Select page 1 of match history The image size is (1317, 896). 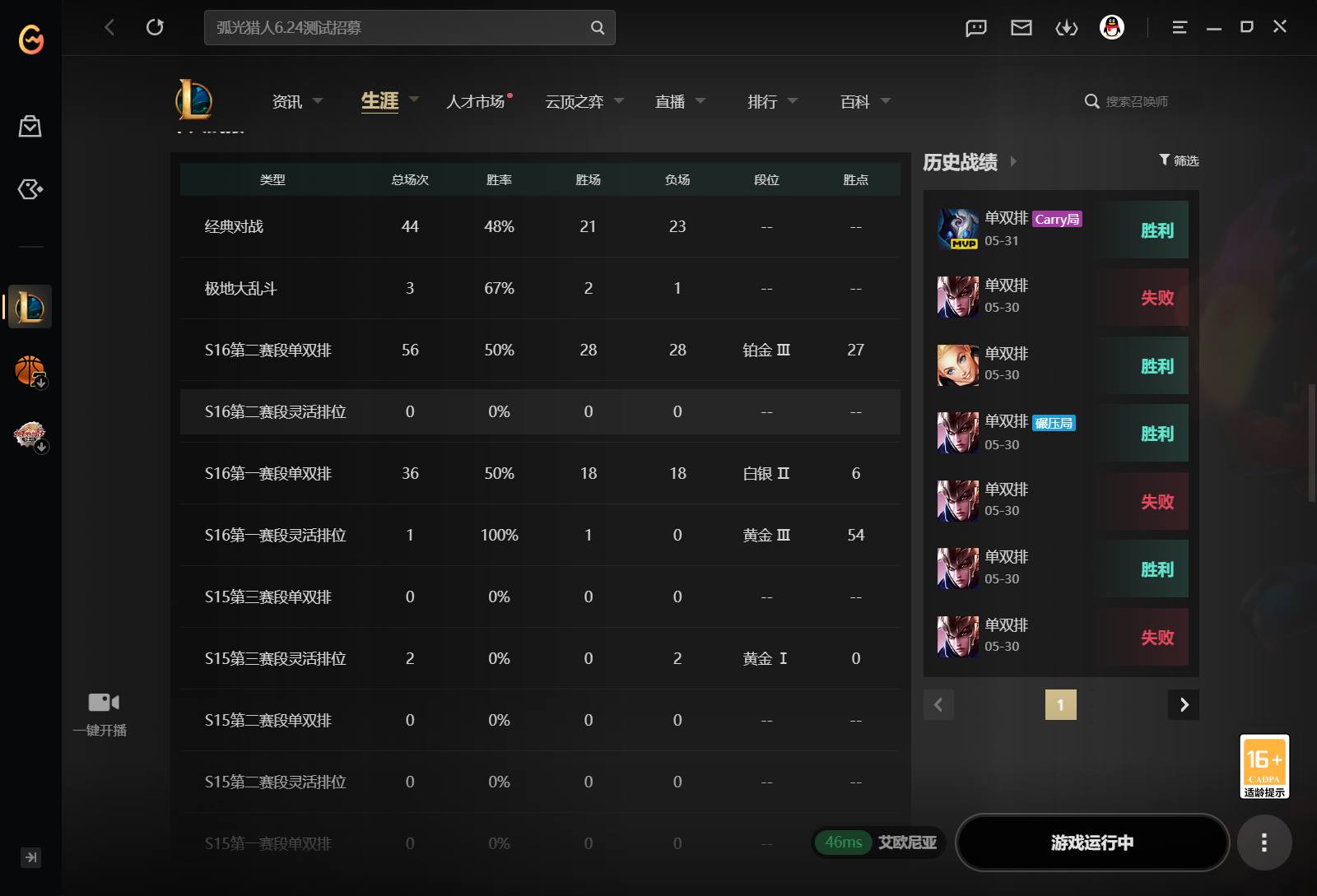pos(1061,704)
